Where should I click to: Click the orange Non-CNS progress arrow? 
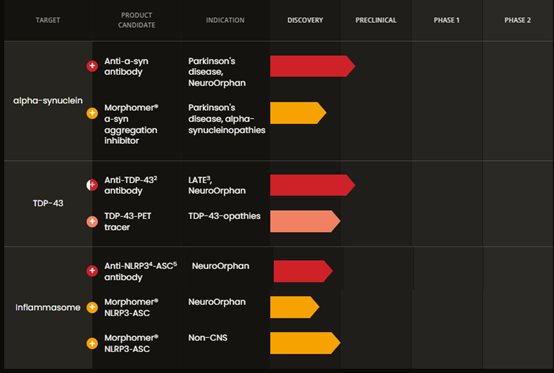point(305,343)
